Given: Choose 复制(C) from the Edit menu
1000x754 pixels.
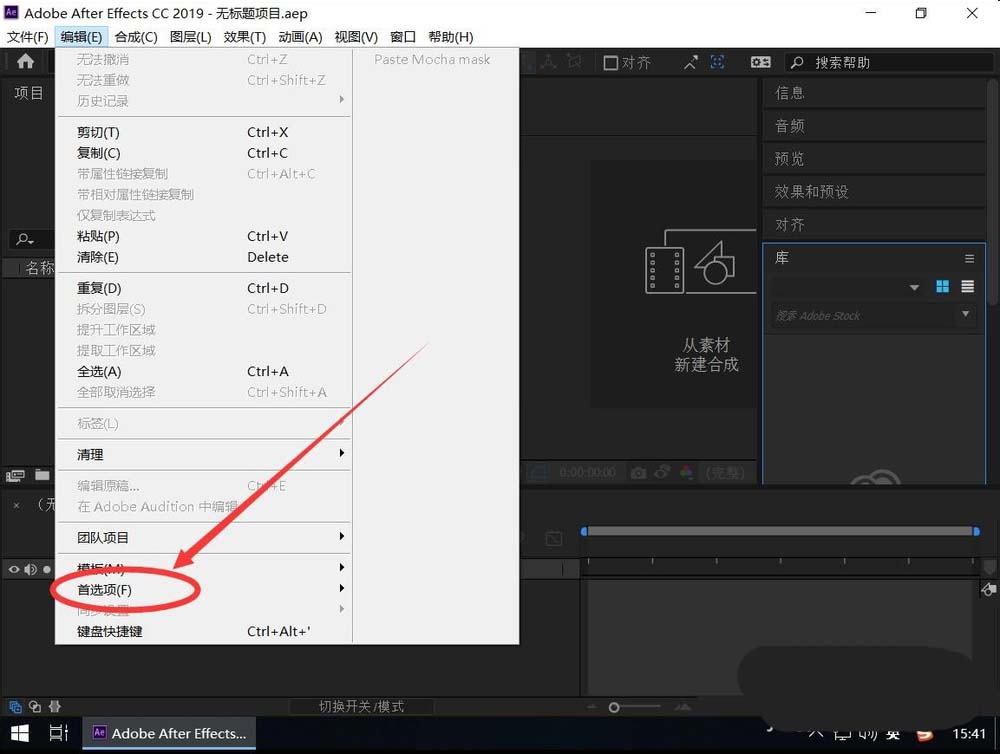Looking at the screenshot, I should pyautogui.click(x=204, y=153).
